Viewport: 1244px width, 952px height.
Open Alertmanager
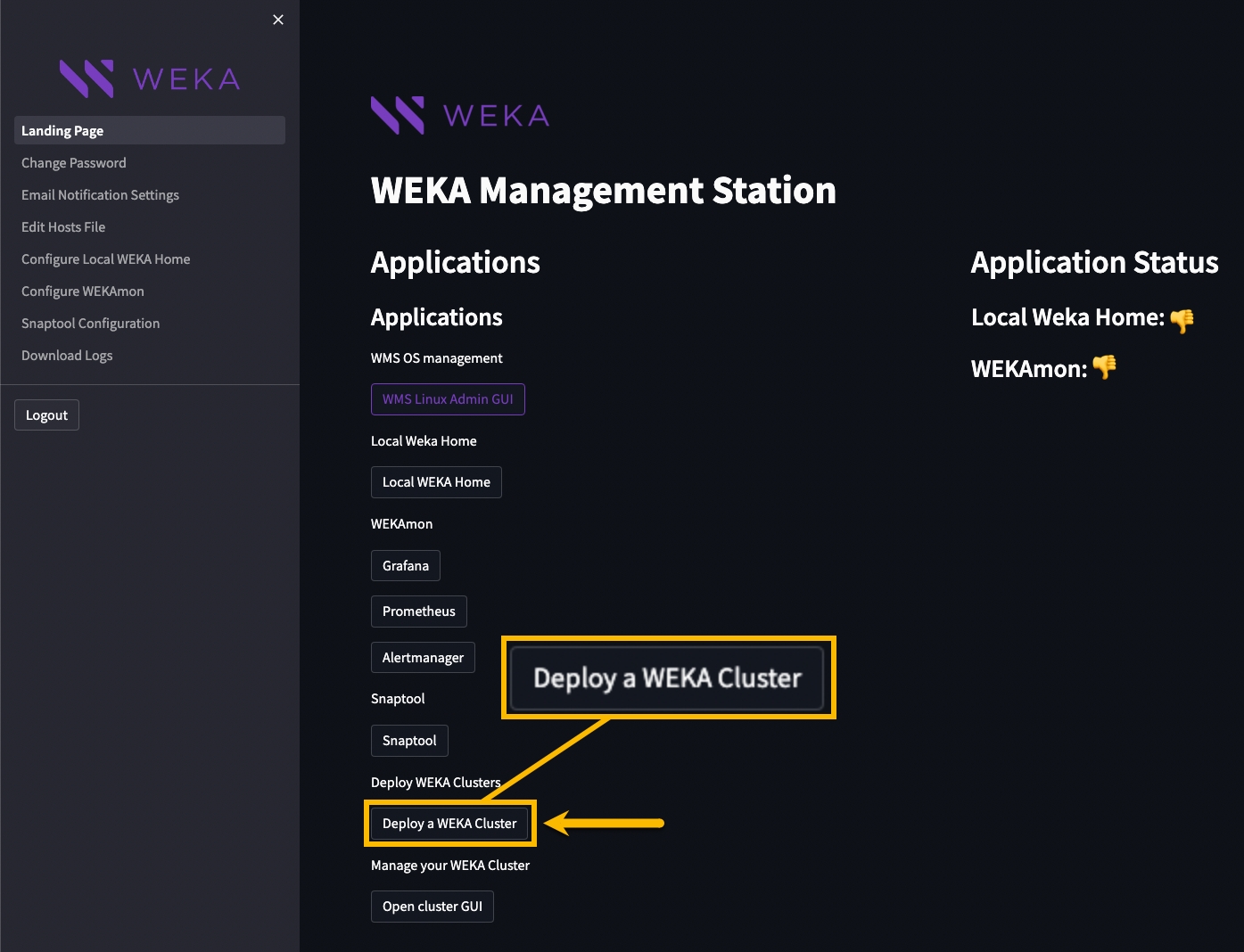423,658
